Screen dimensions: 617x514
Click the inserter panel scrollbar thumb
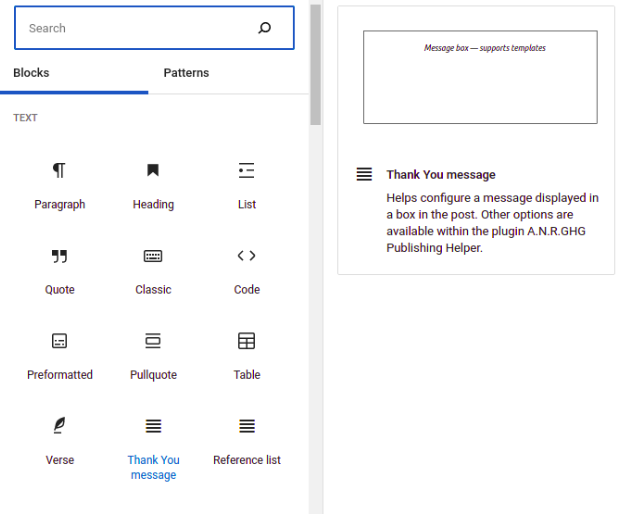pos(316,65)
